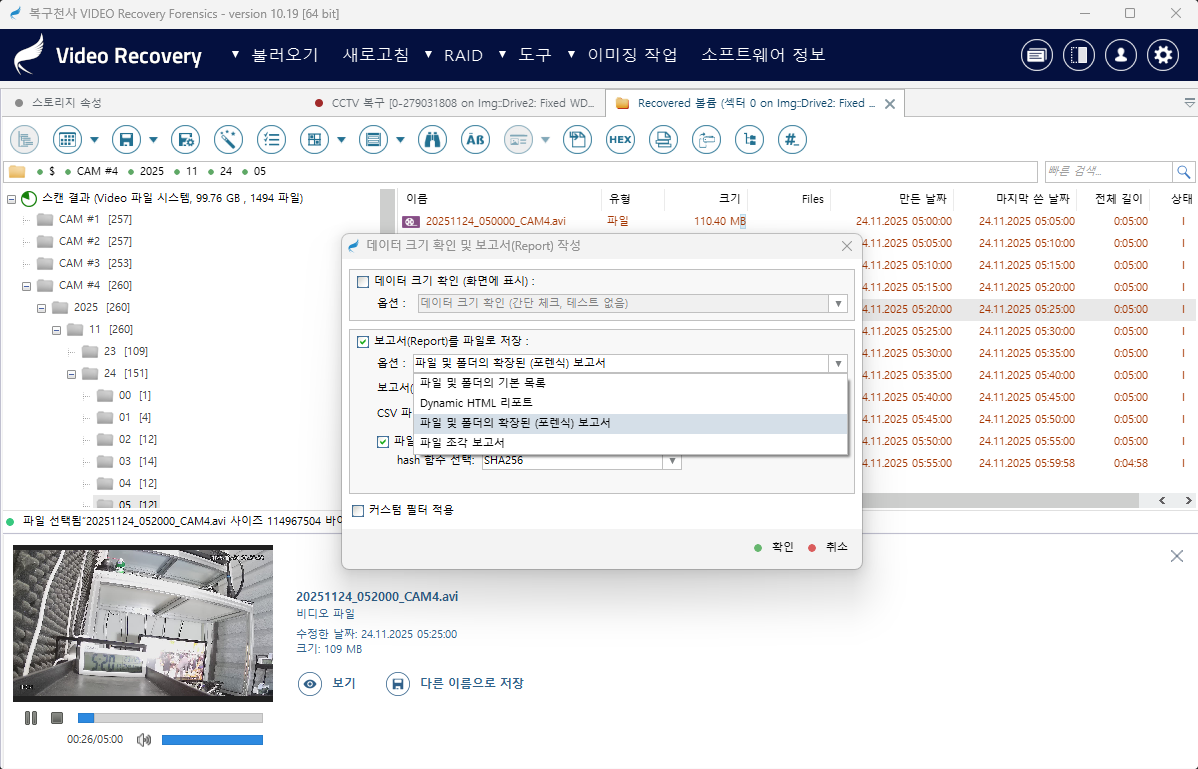Click the grid table view toolbar icon

click(67, 140)
